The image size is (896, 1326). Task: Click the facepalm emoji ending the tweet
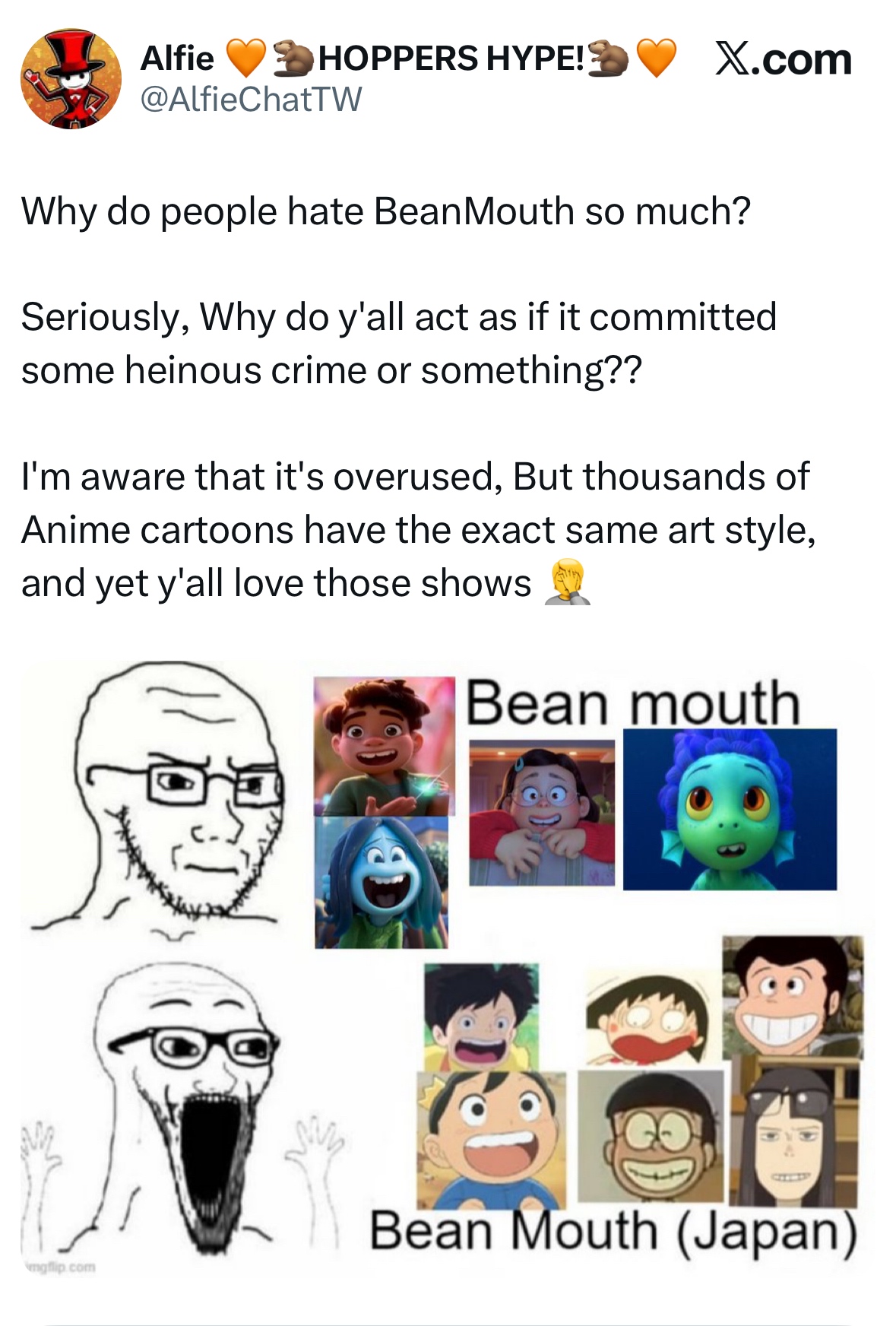pyautogui.click(x=566, y=582)
